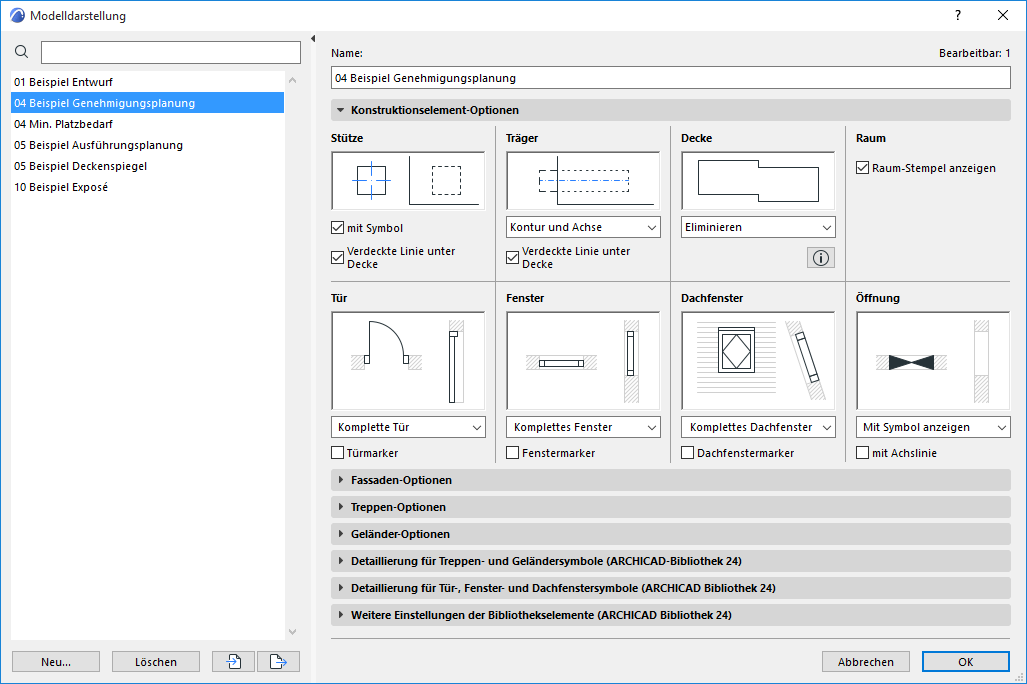Open help via the question mark icon
Viewport: 1027px width, 684px height.
[957, 15]
